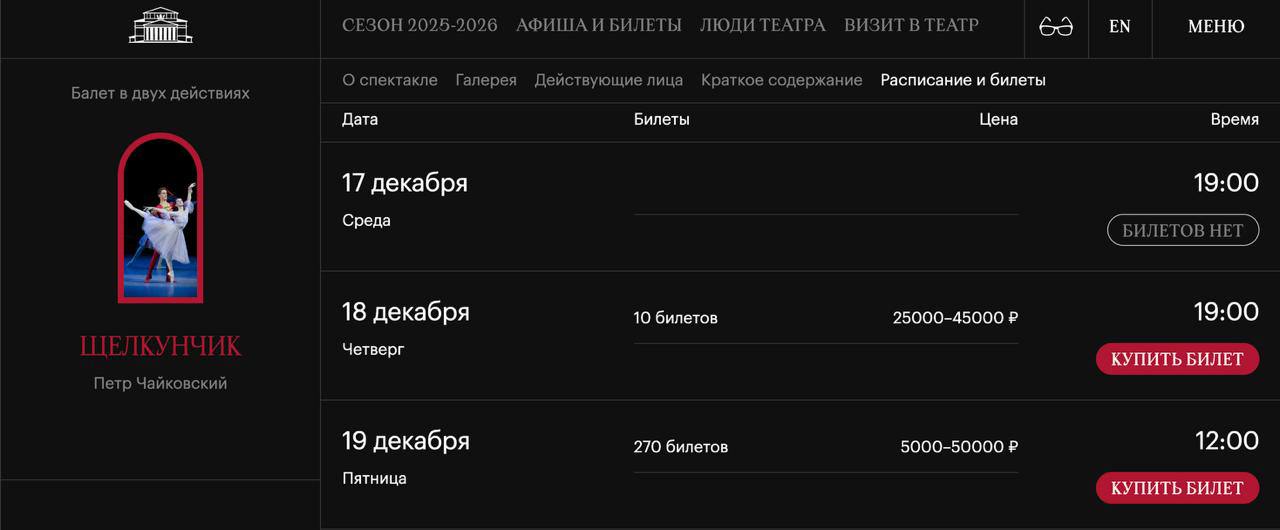Buy a ticket for 19 декабря
This screenshot has height=530, width=1280.
tap(1177, 488)
